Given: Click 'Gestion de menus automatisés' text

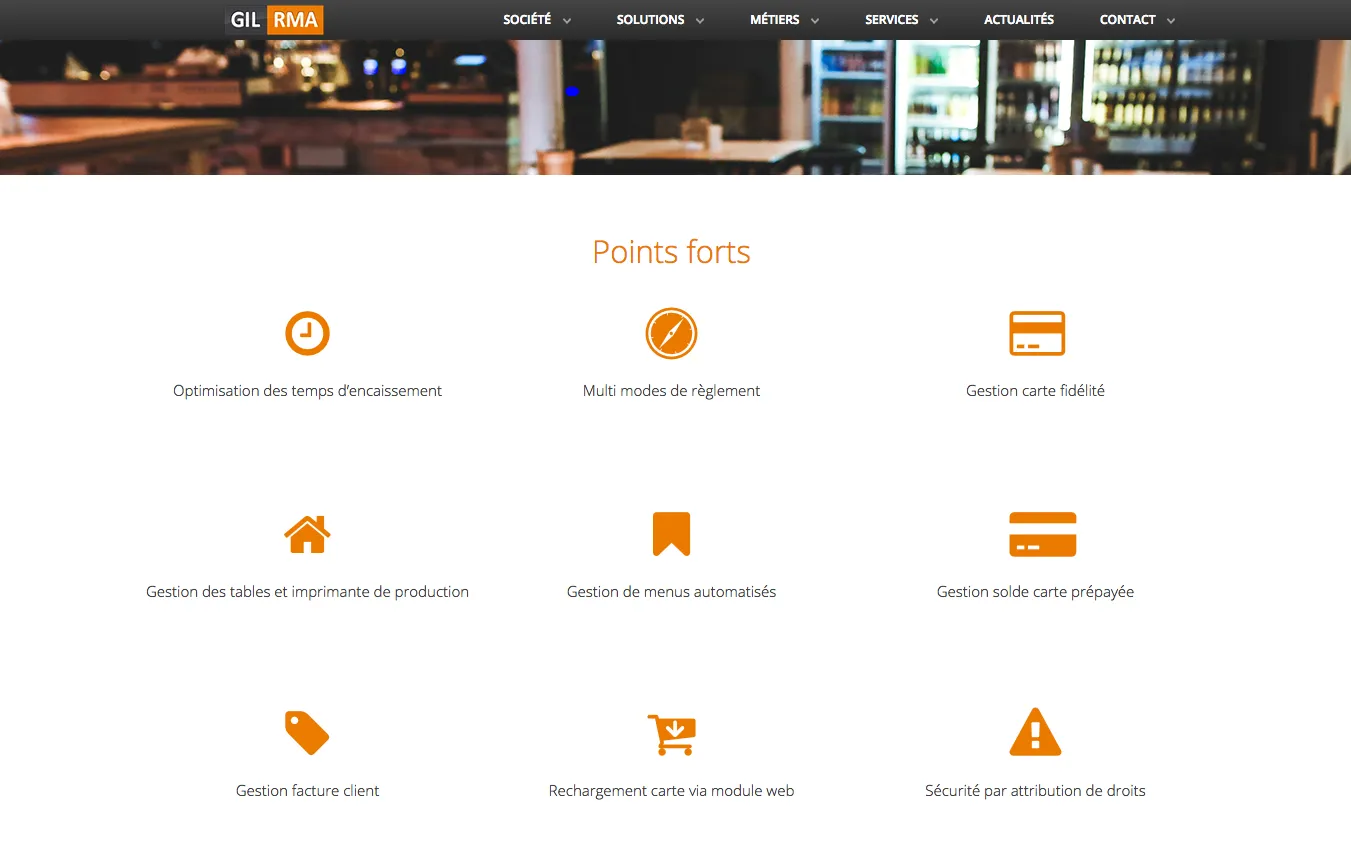Looking at the screenshot, I should [x=671, y=592].
